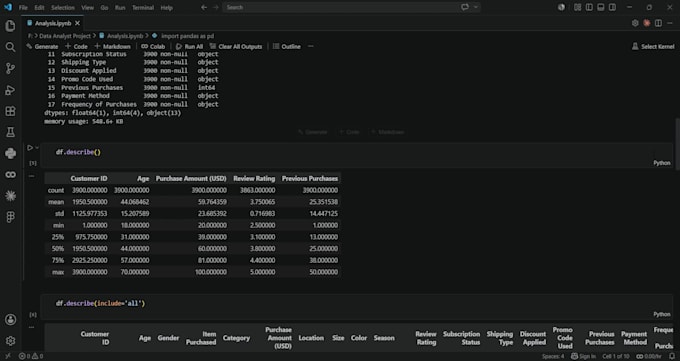Open the File menu
The image size is (680, 361).
23,7
